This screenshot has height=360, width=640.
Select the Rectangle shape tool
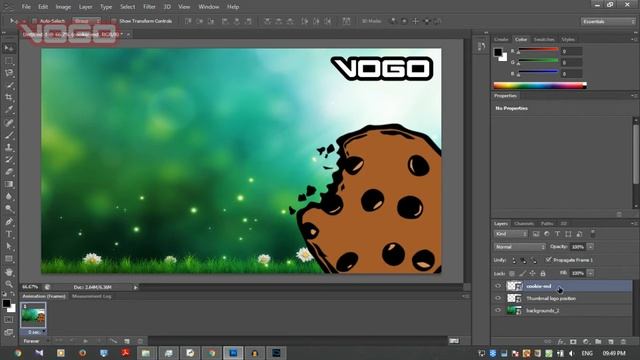pos(9,259)
